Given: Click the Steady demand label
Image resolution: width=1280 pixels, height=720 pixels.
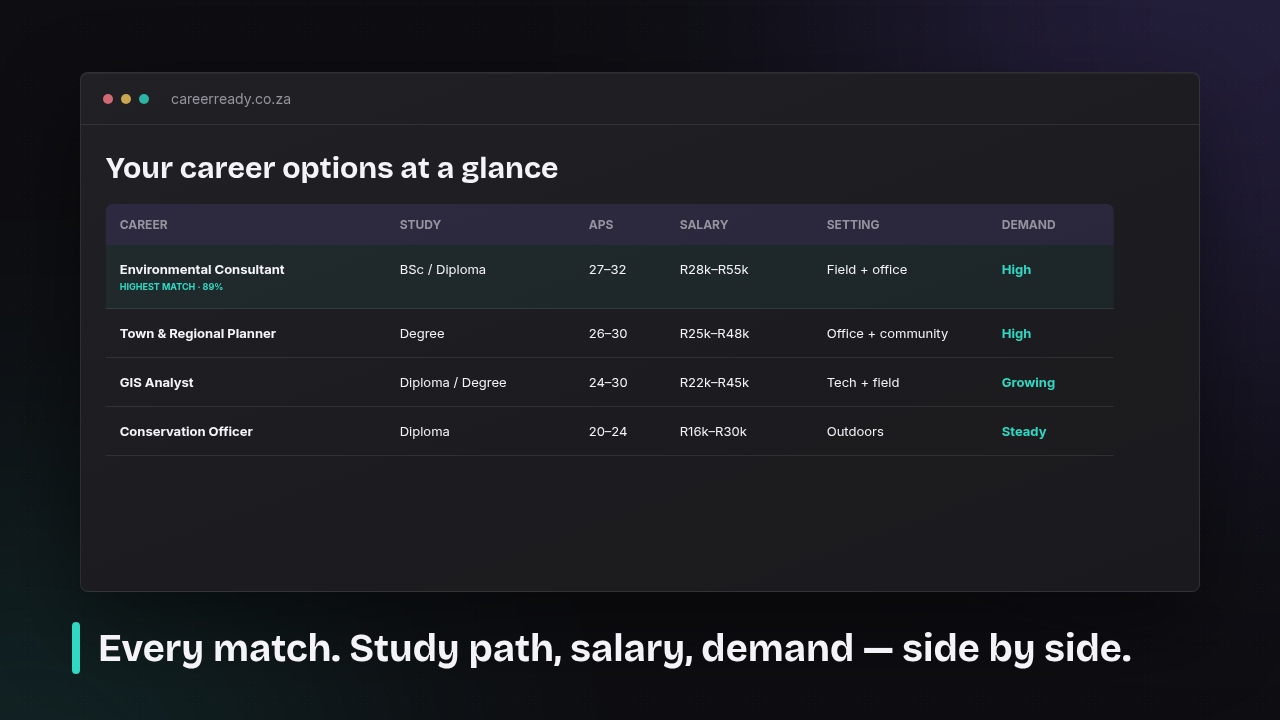Looking at the screenshot, I should [1024, 431].
